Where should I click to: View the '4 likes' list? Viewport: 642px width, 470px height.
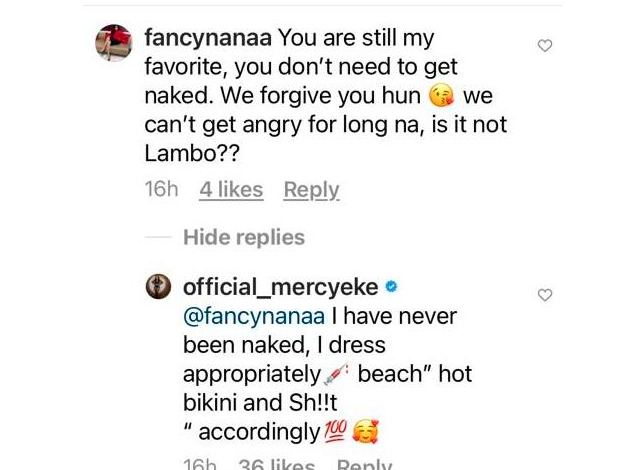pos(231,189)
